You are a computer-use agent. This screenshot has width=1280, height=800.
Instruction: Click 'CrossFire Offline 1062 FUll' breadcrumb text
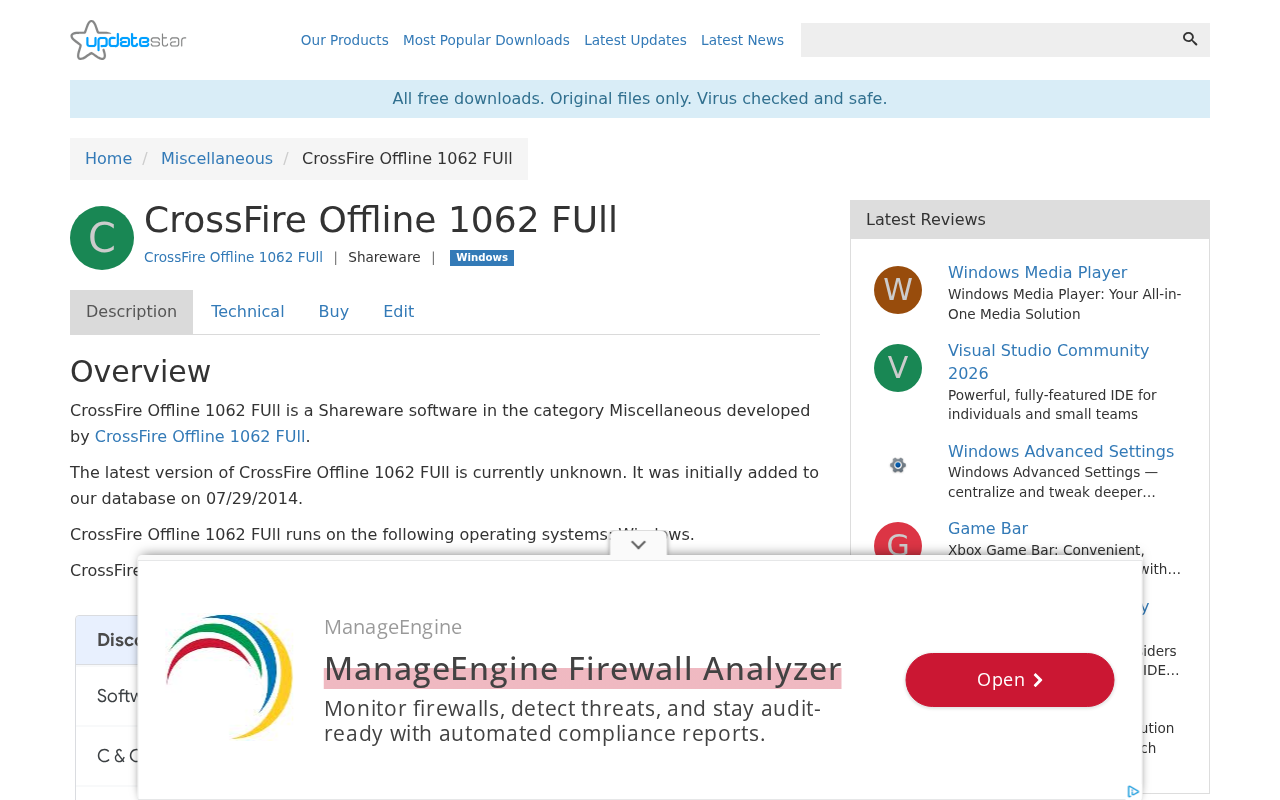[407, 159]
